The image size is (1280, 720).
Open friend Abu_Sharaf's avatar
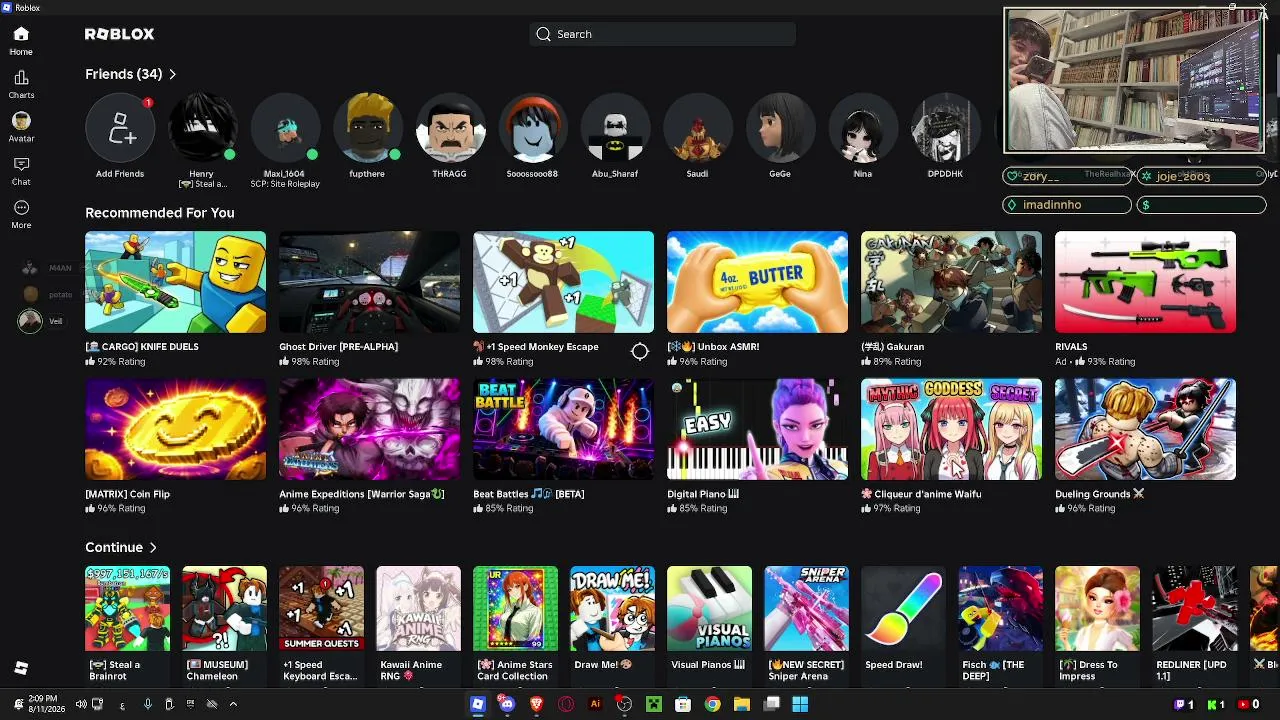pos(615,128)
